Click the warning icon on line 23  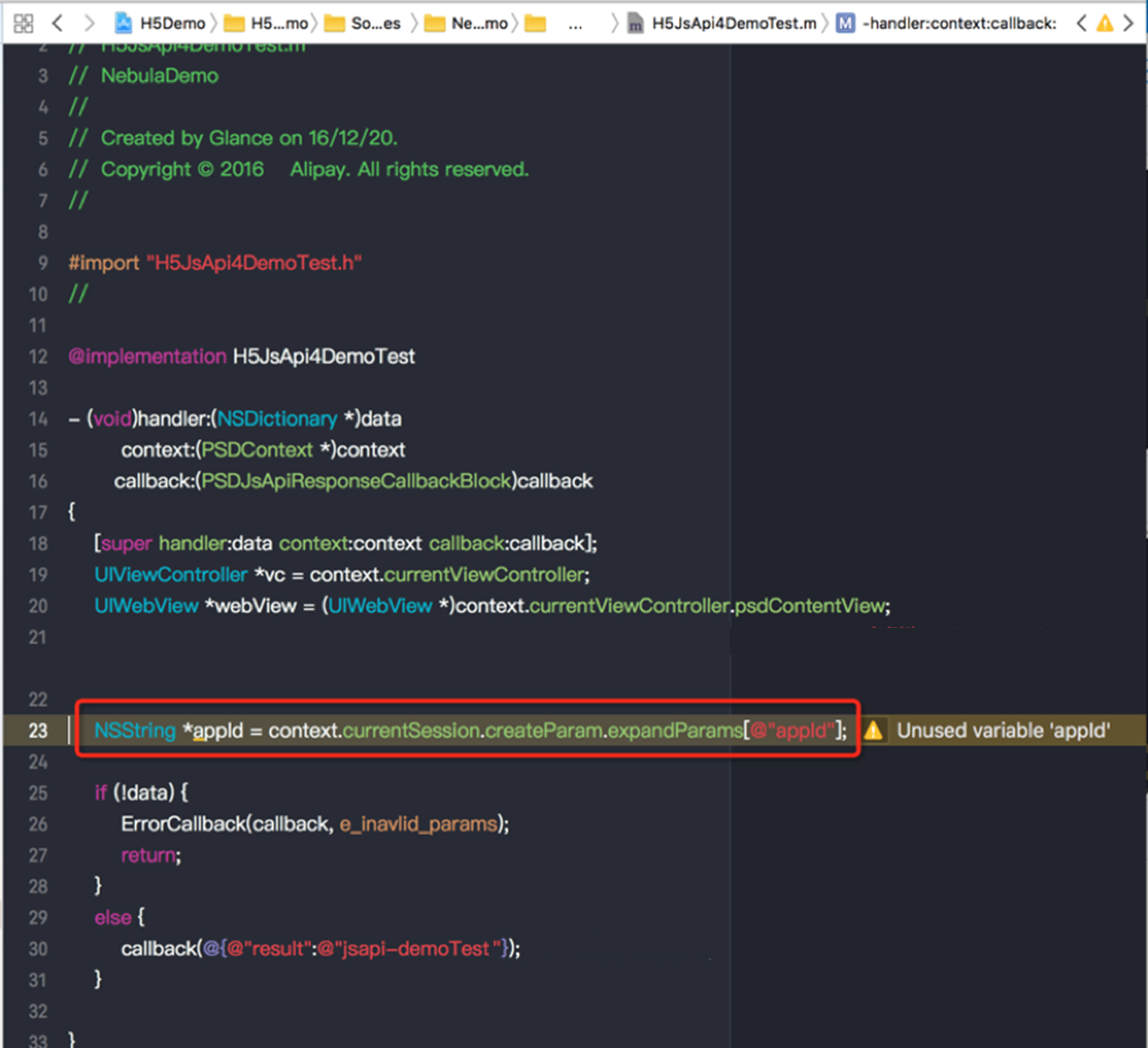873,730
